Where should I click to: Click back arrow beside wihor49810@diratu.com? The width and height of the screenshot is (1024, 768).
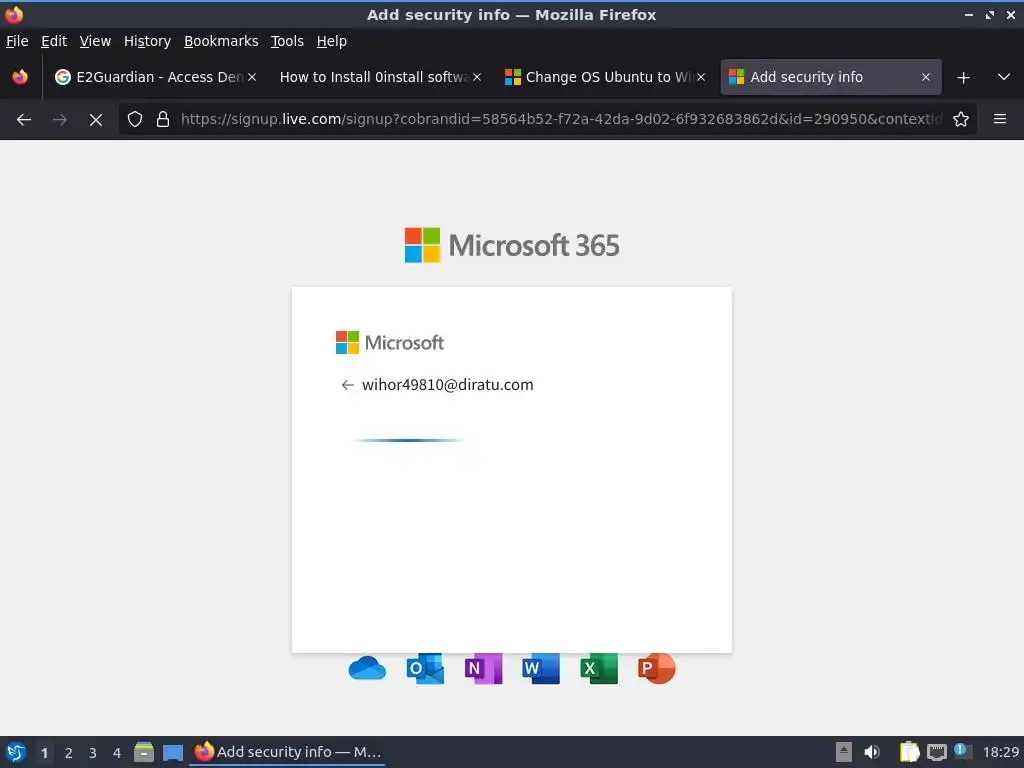pyautogui.click(x=347, y=385)
